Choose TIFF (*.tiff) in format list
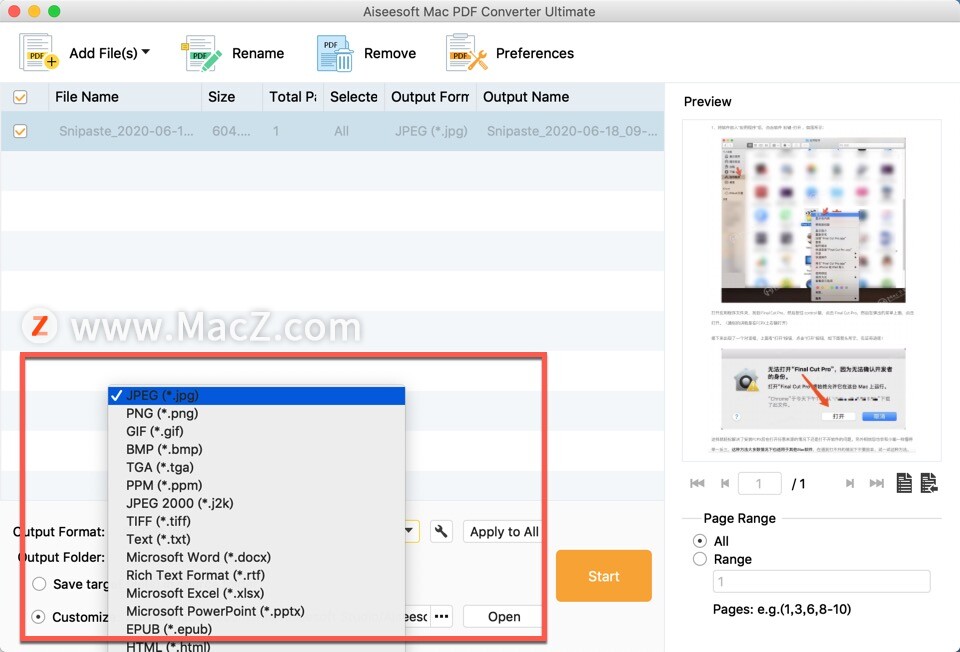The width and height of the screenshot is (960, 652). (x=257, y=521)
